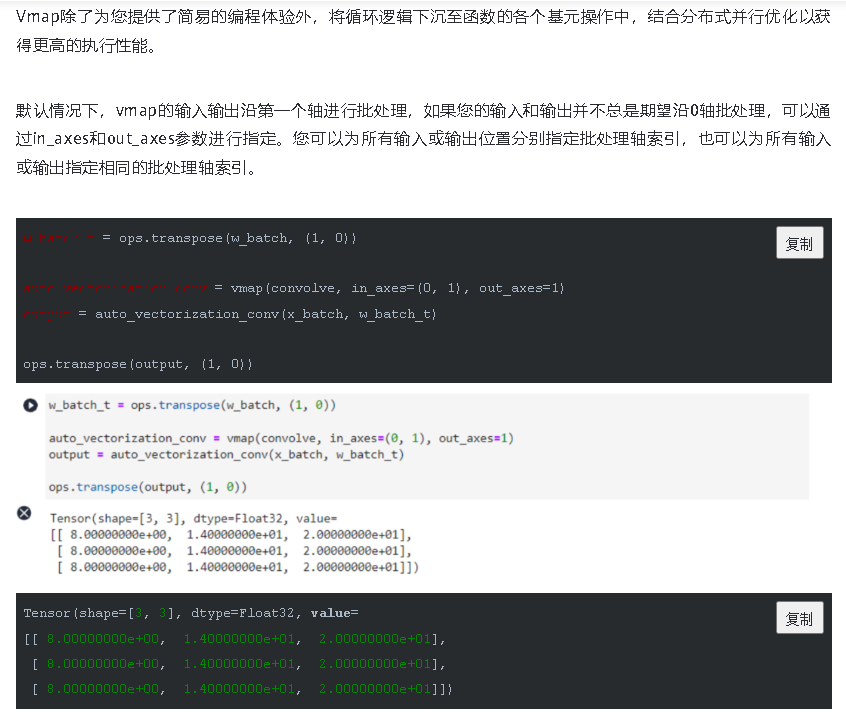Clear cell output using the X icon

[25, 513]
